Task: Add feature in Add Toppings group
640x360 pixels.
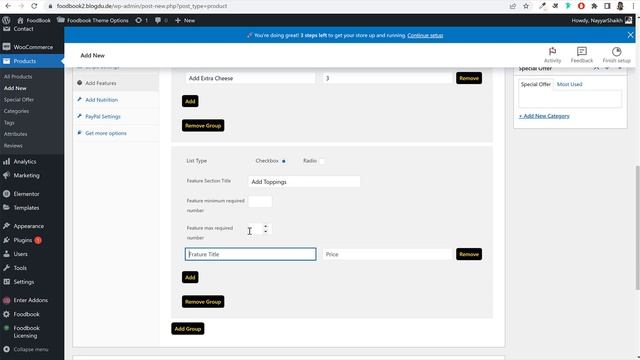Action: tap(190, 278)
